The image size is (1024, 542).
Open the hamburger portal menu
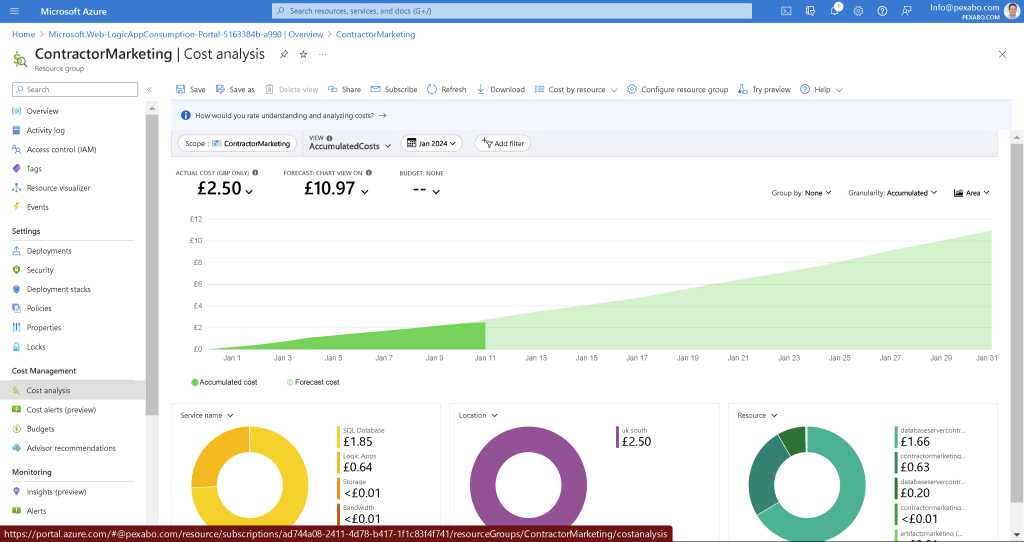pos(14,11)
